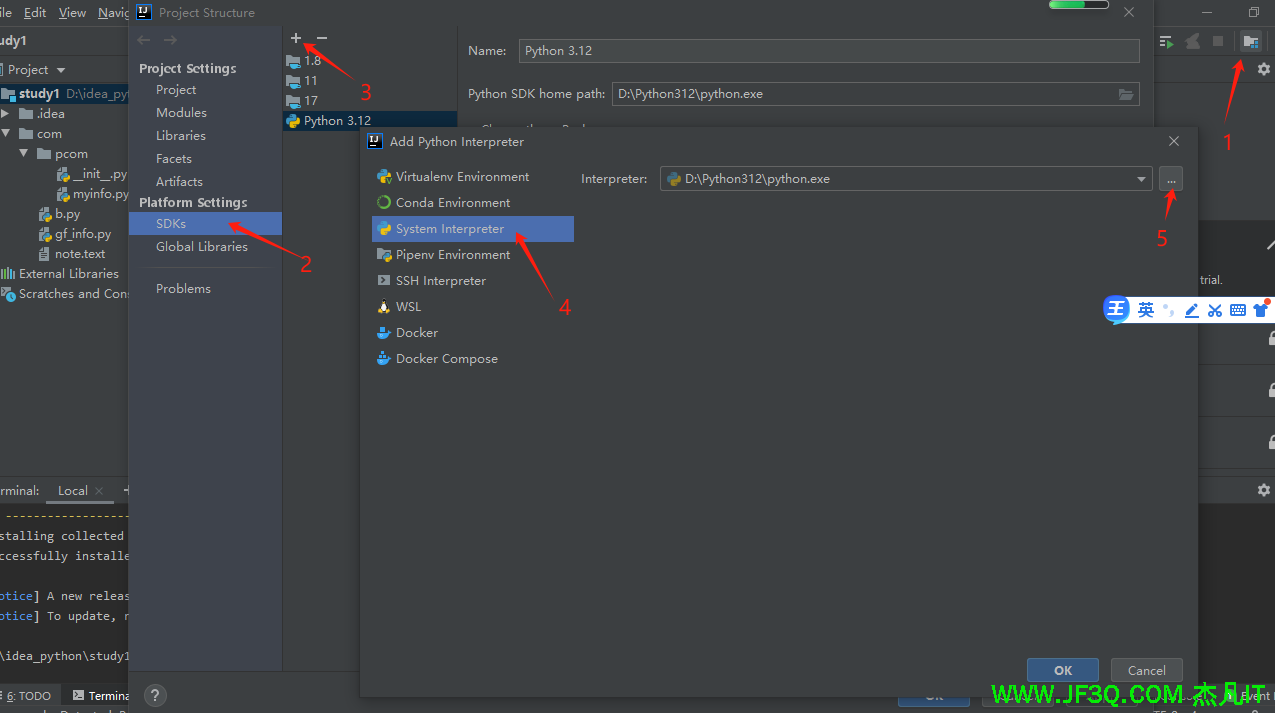Open the Project view dropdown

(36, 70)
